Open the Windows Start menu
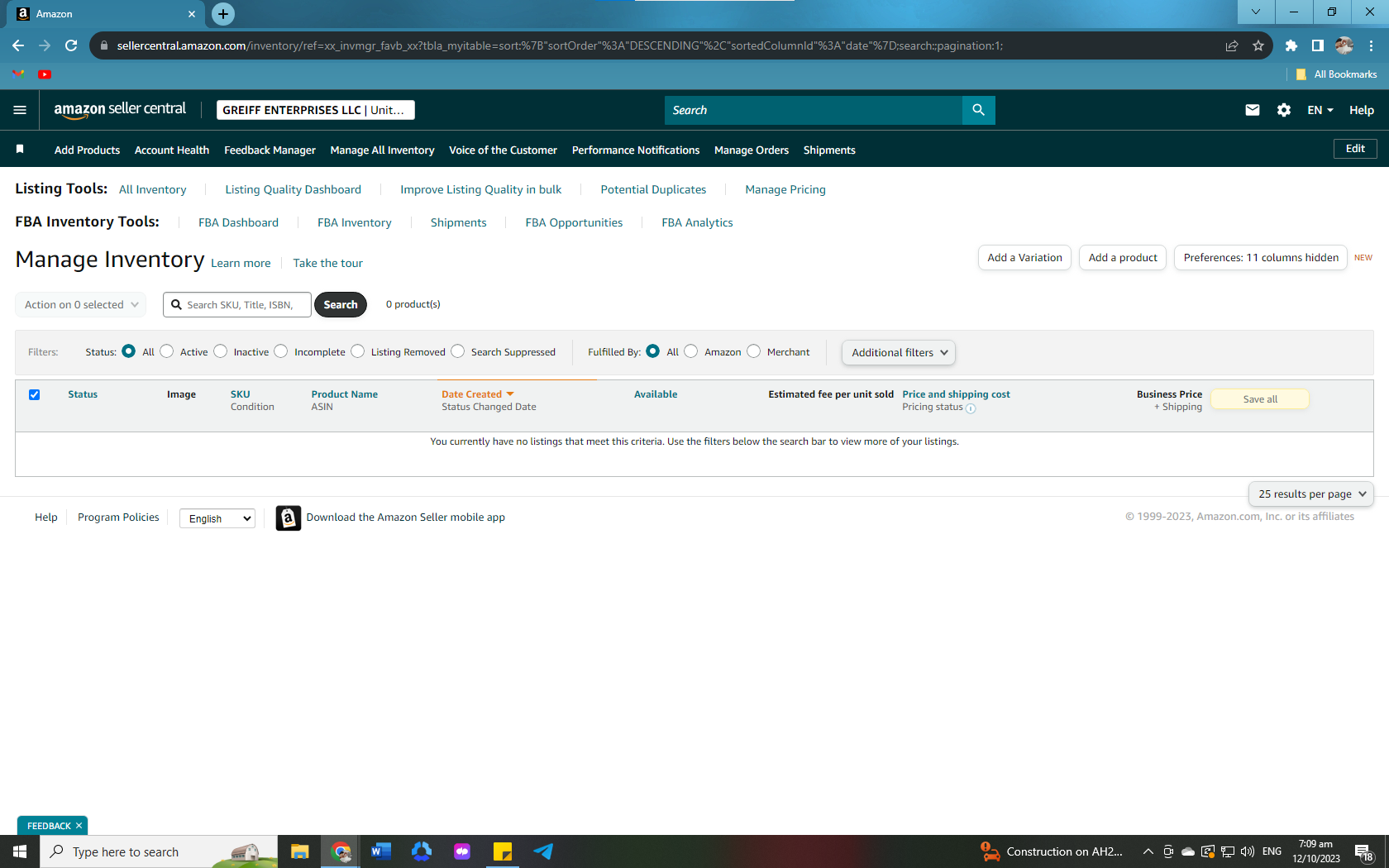 pos(20,851)
